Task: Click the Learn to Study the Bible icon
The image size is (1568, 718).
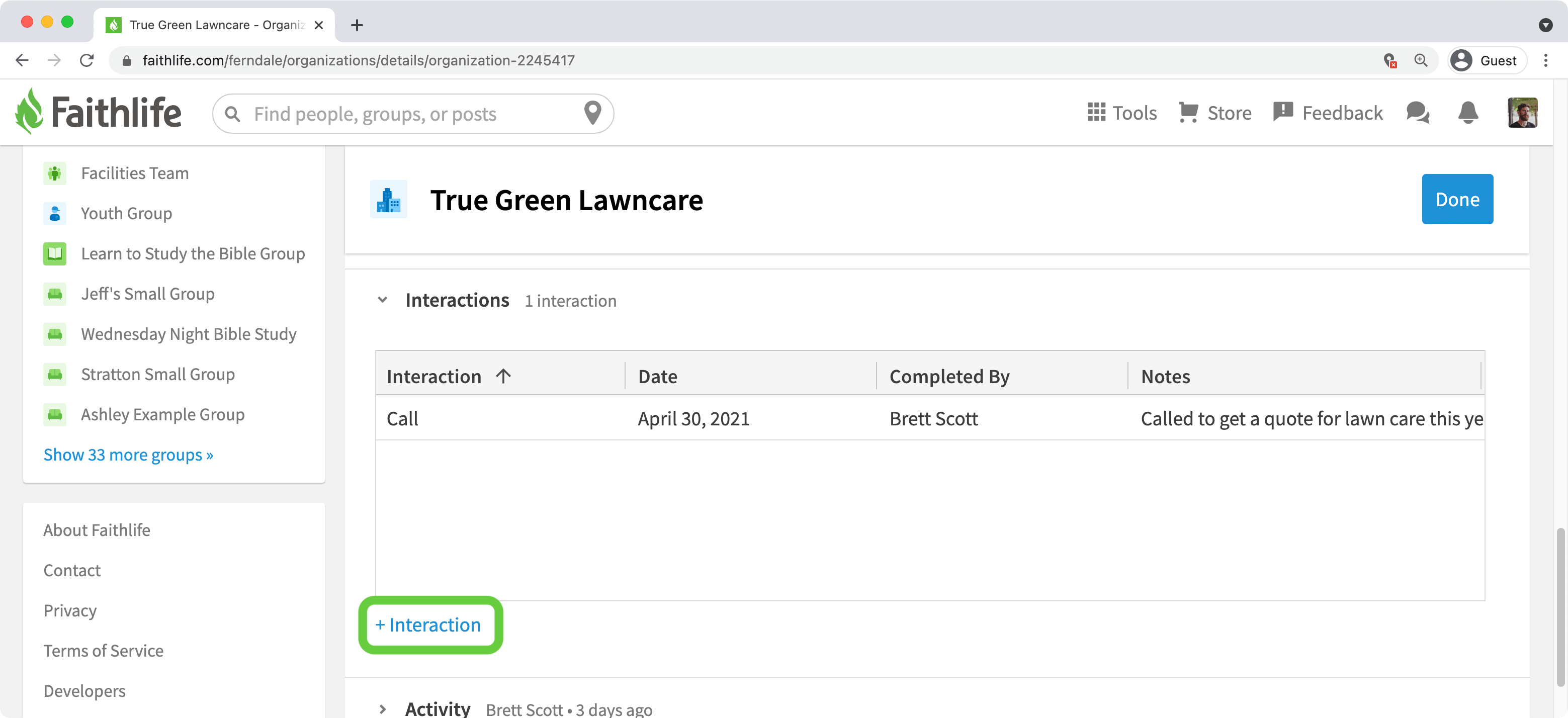Action: 55,254
